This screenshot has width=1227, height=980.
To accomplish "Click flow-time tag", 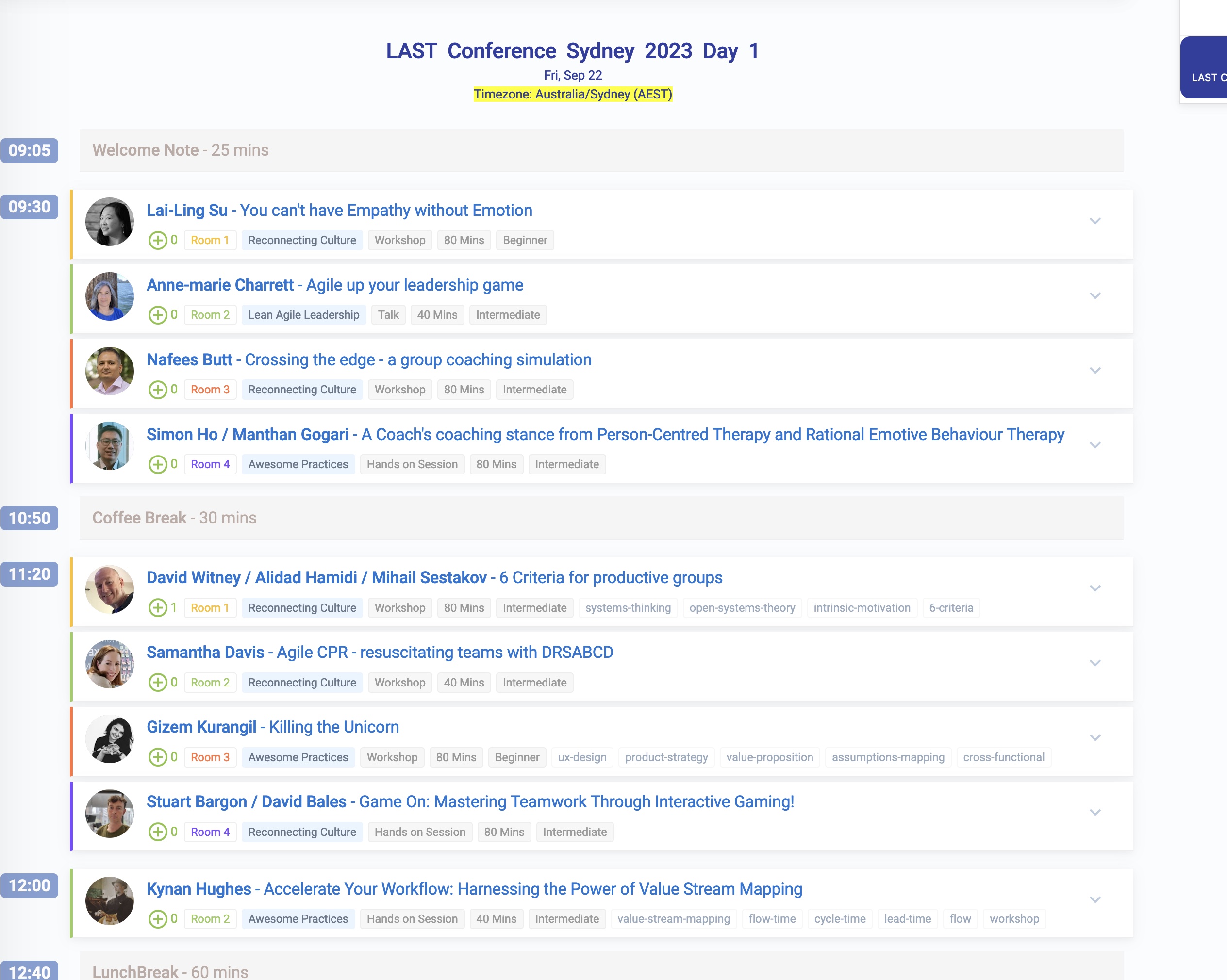I will [772, 918].
